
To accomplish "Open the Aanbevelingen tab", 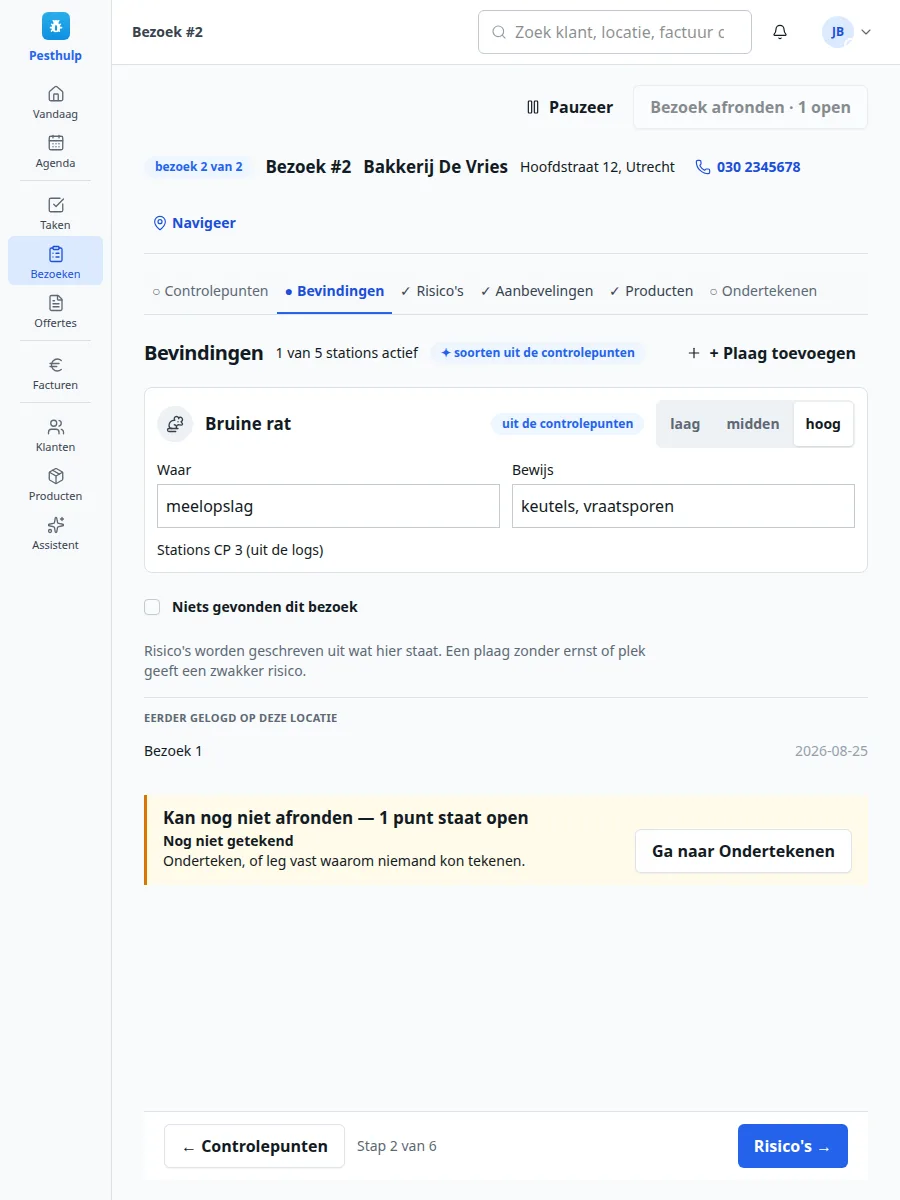I will (537, 291).
